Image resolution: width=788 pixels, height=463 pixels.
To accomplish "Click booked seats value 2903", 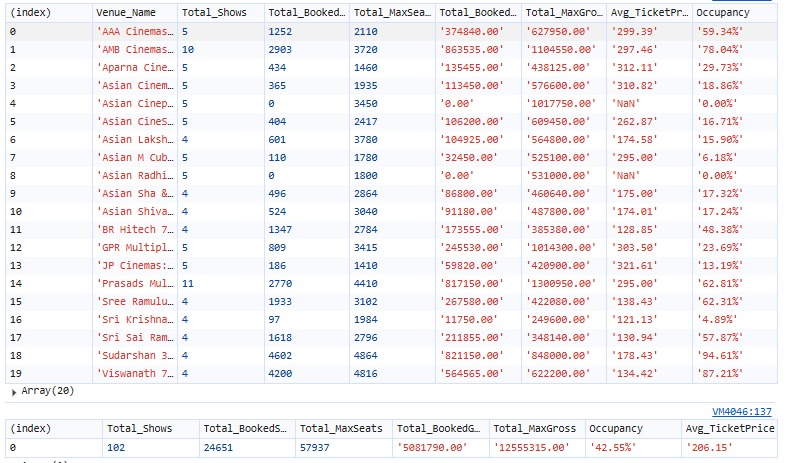I will click(x=280, y=49).
